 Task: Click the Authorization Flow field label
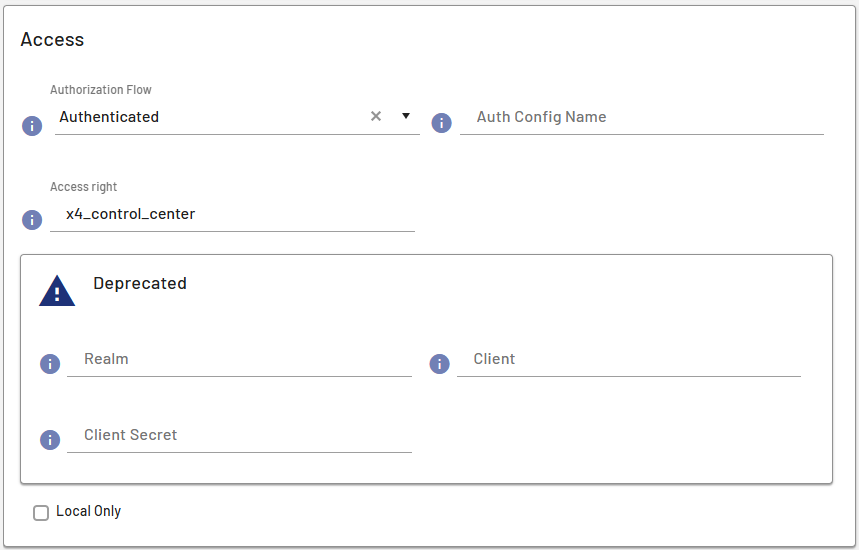coord(101,90)
